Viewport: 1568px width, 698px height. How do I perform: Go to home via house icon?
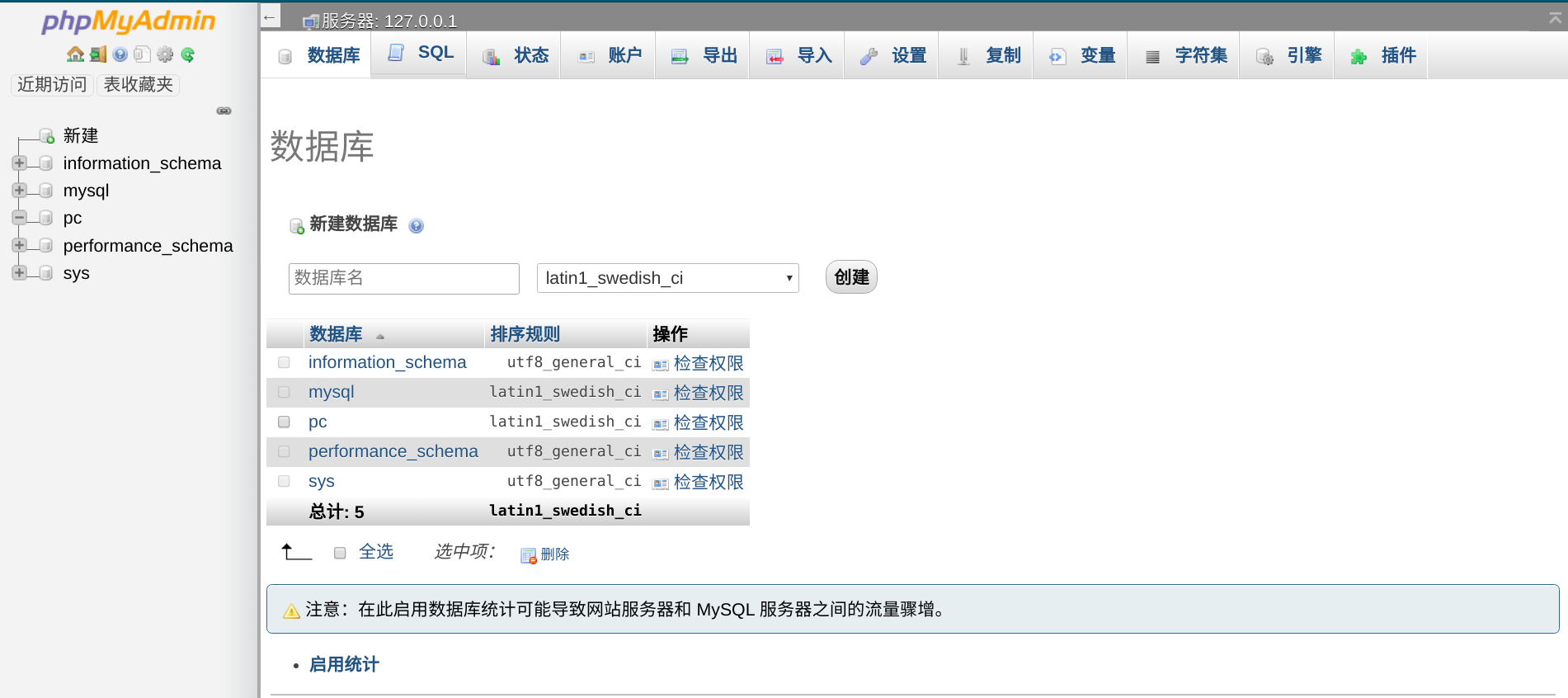click(x=75, y=54)
